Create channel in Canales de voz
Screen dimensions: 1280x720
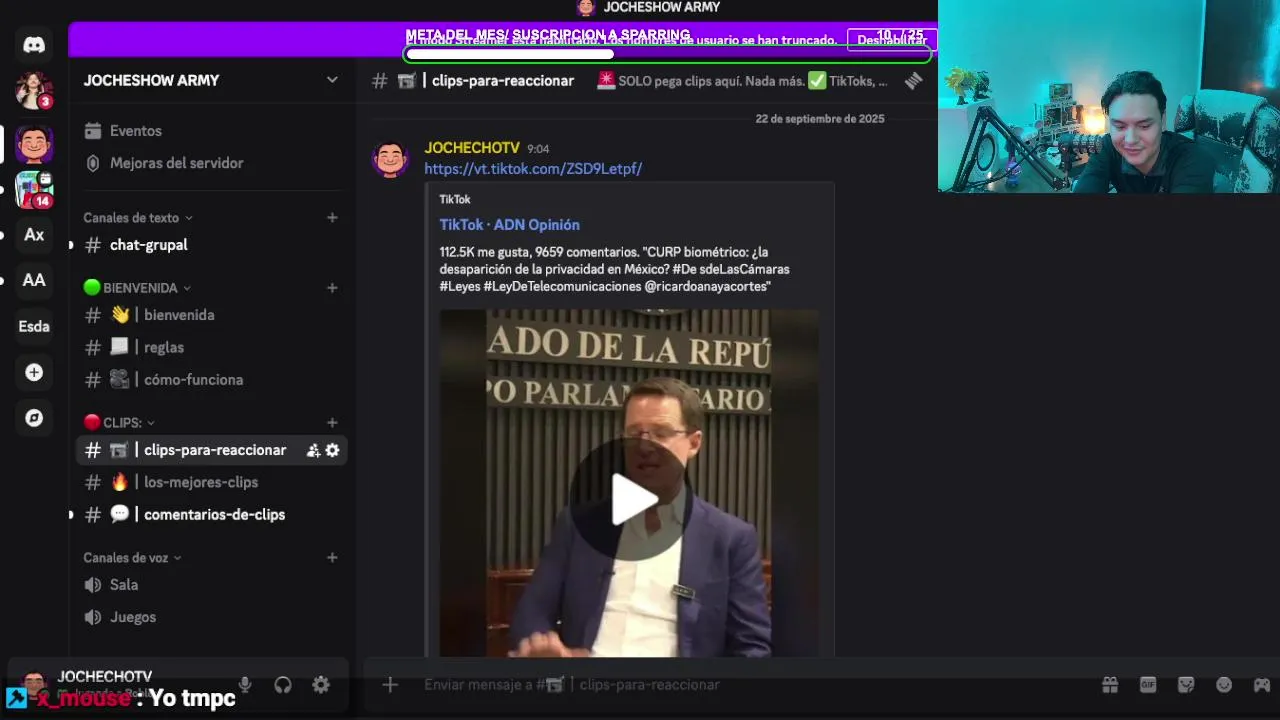(332, 558)
